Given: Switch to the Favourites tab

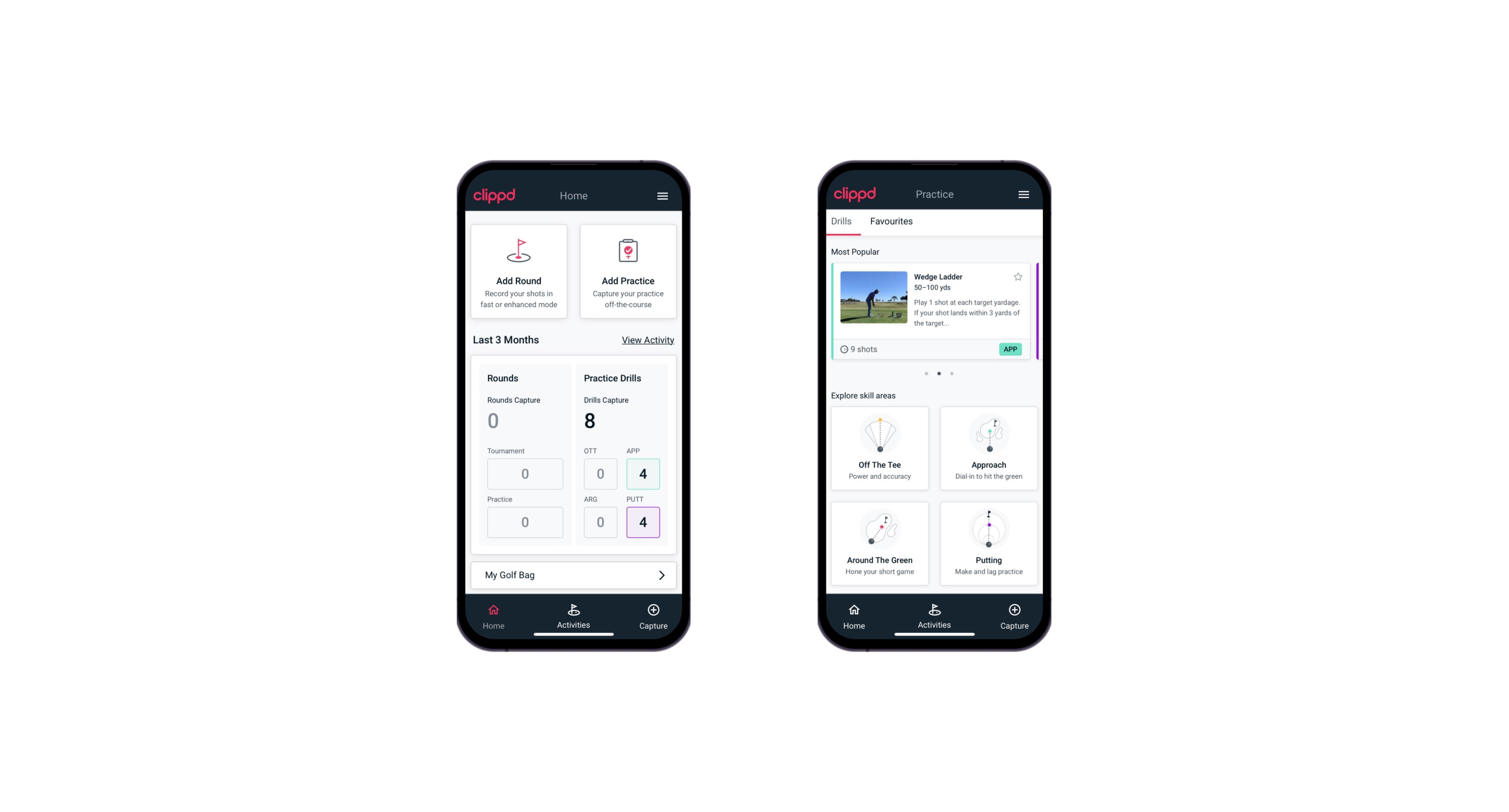Looking at the screenshot, I should click(x=892, y=221).
